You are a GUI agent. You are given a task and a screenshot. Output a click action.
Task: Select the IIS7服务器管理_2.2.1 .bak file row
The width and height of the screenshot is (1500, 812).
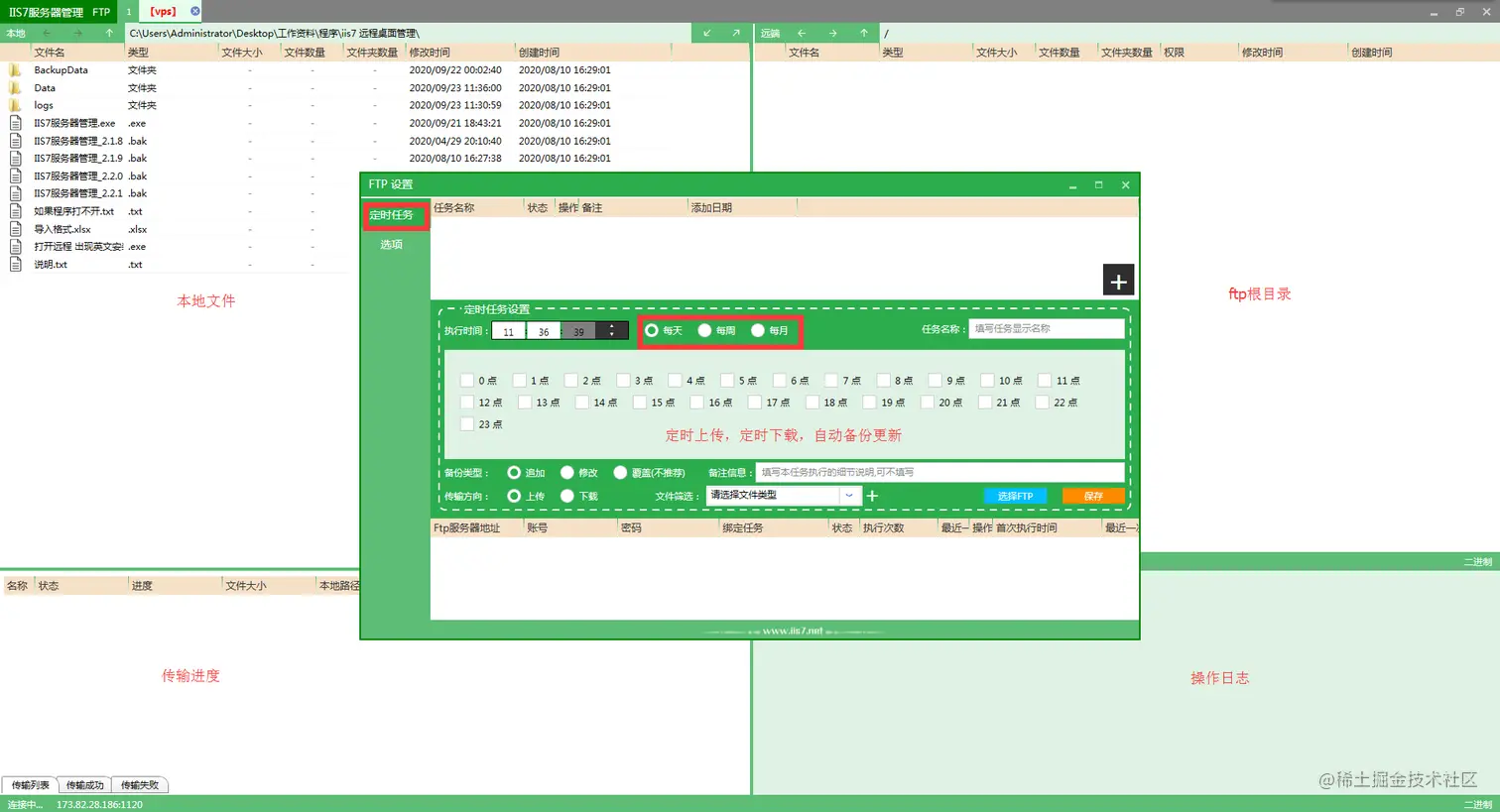(x=375, y=193)
